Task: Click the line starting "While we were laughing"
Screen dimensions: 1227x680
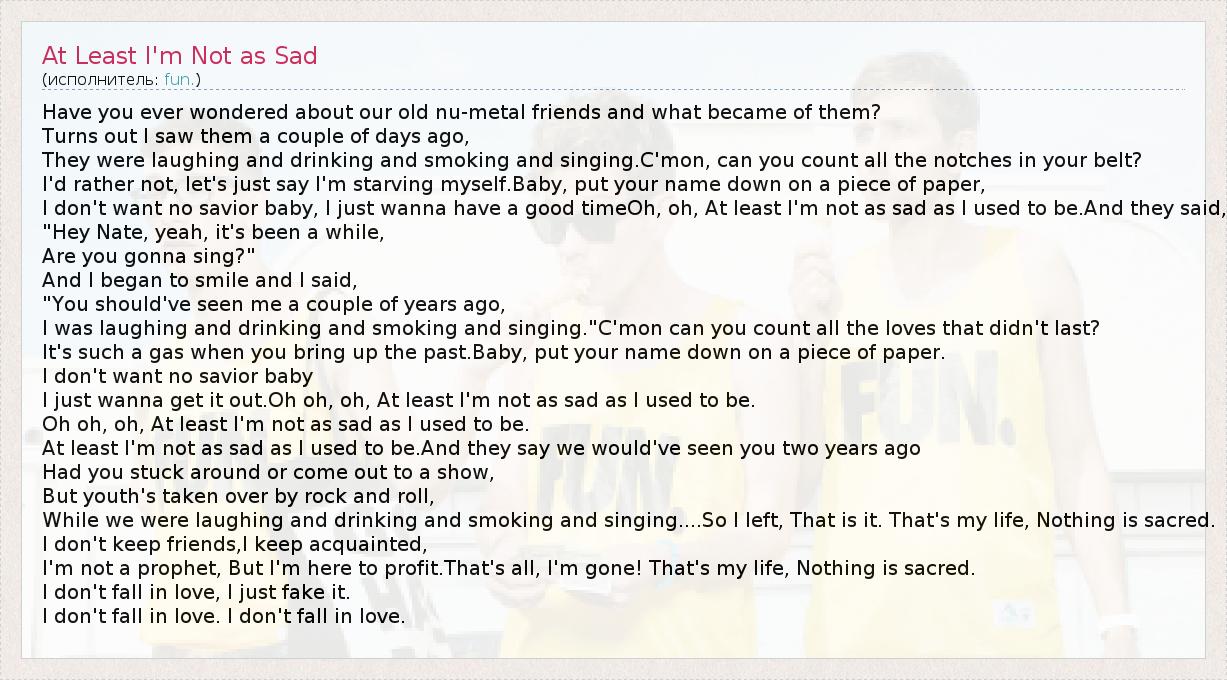Action: point(628,520)
